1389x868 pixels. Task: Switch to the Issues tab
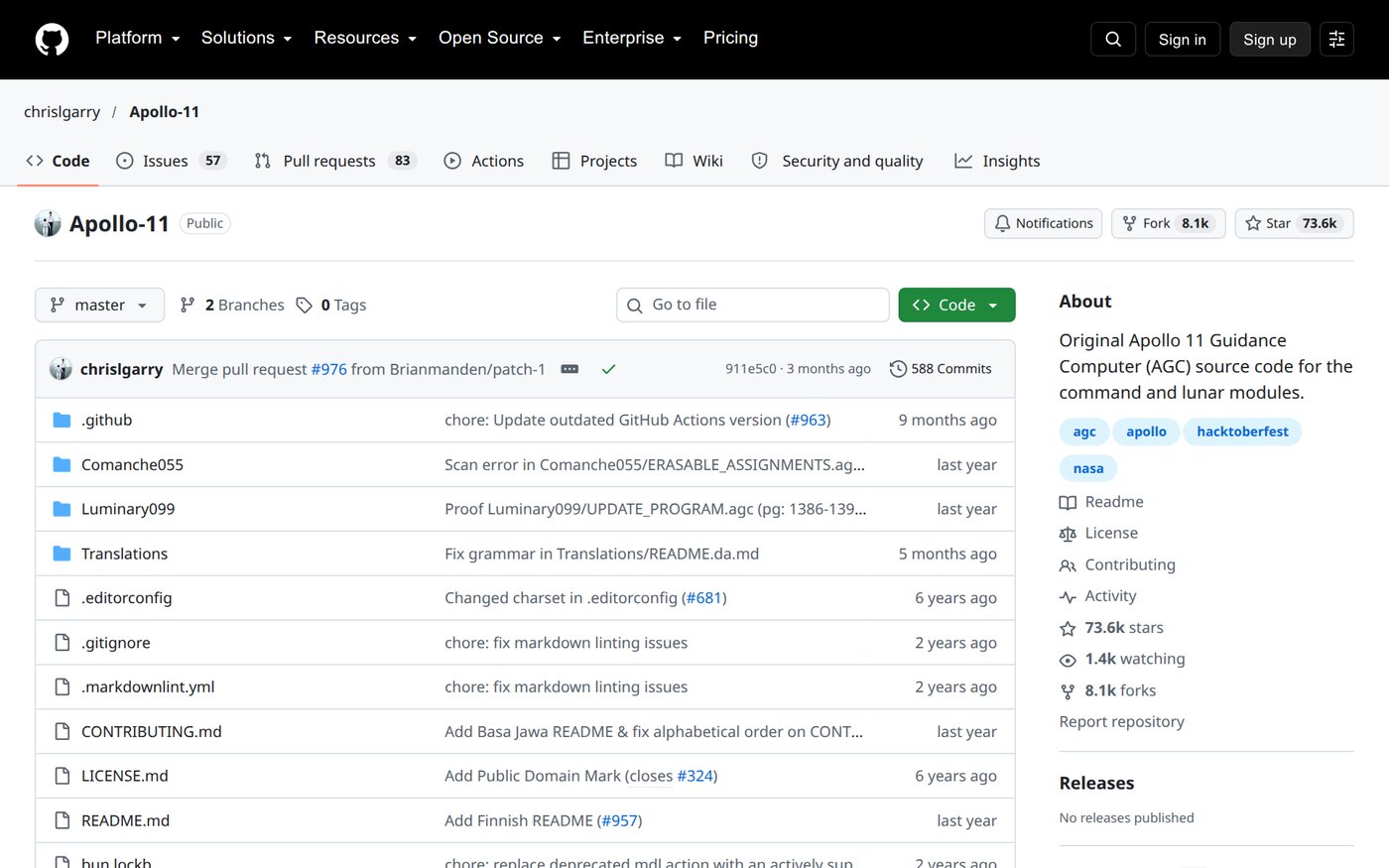click(172, 161)
